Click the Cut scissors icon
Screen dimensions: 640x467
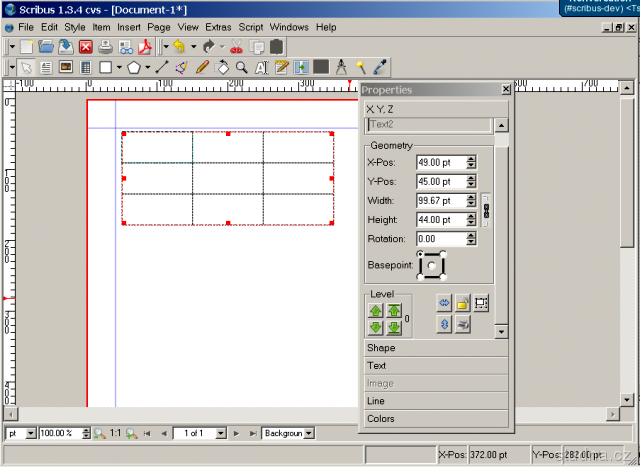click(236, 46)
